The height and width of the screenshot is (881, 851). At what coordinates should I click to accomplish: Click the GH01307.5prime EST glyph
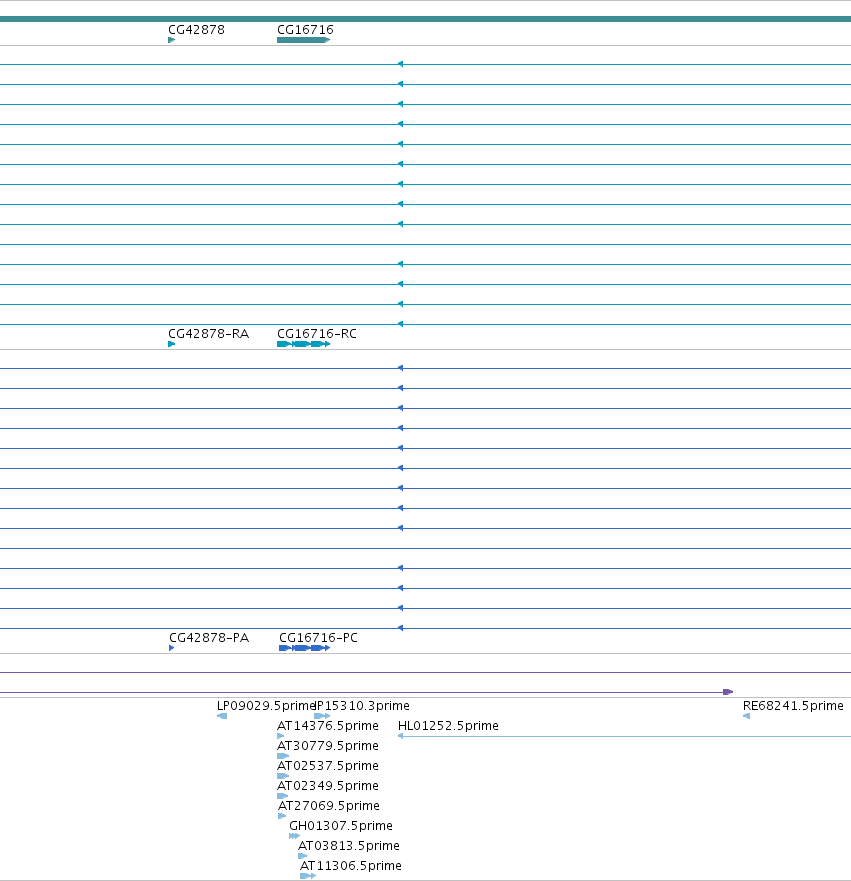pos(294,836)
